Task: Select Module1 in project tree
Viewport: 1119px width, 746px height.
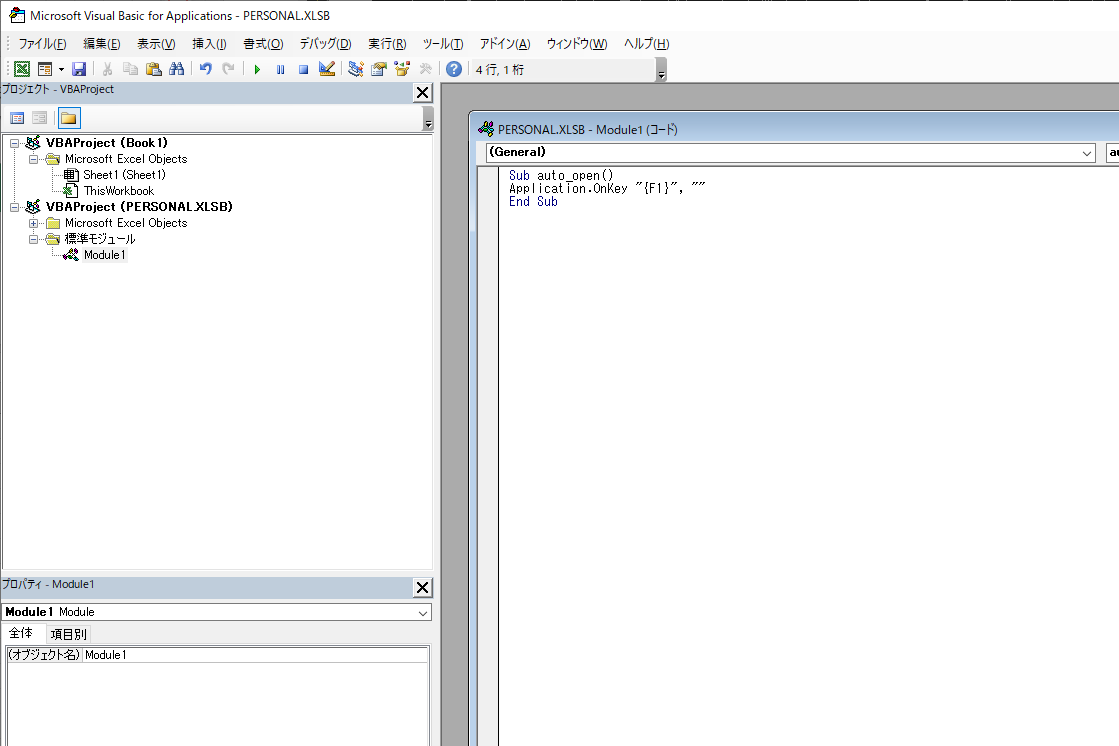Action: pyautogui.click(x=104, y=255)
